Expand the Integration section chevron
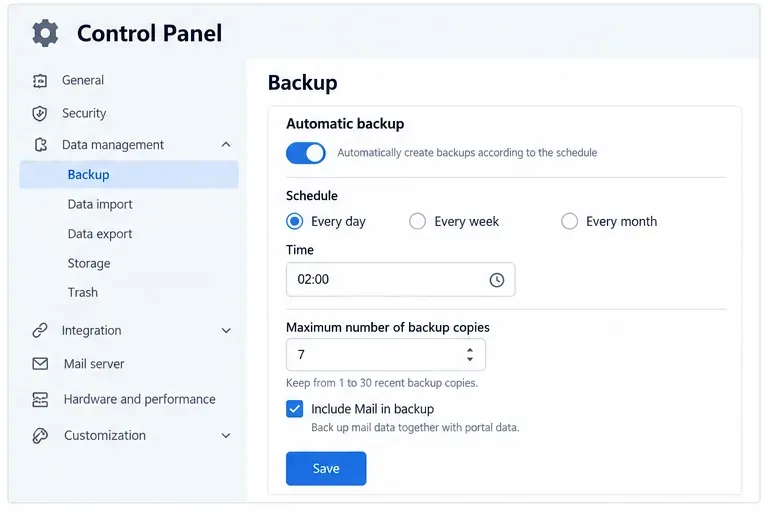The image size is (768, 512). coord(226,331)
